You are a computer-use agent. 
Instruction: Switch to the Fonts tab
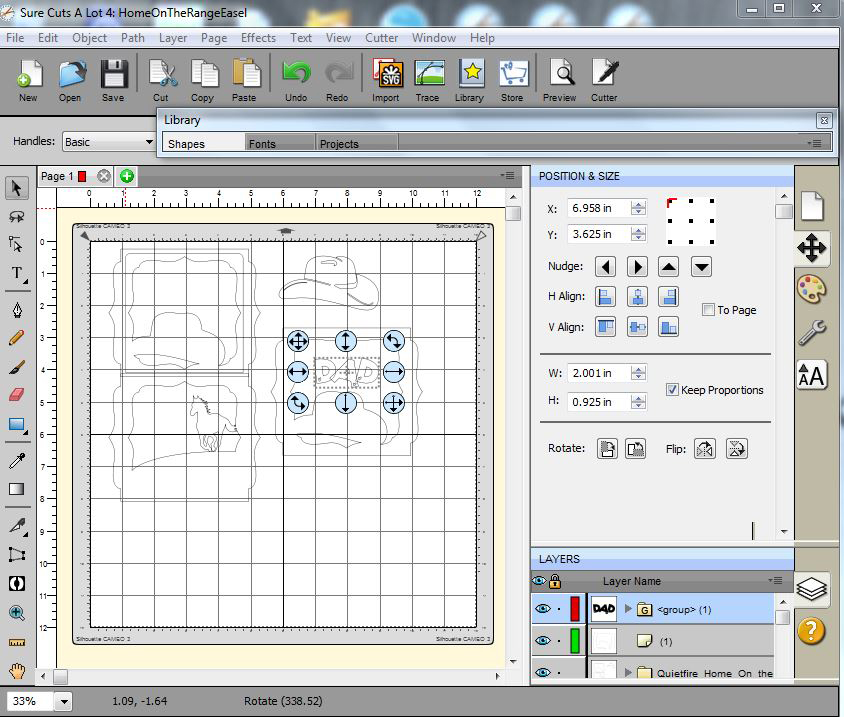pos(263,144)
